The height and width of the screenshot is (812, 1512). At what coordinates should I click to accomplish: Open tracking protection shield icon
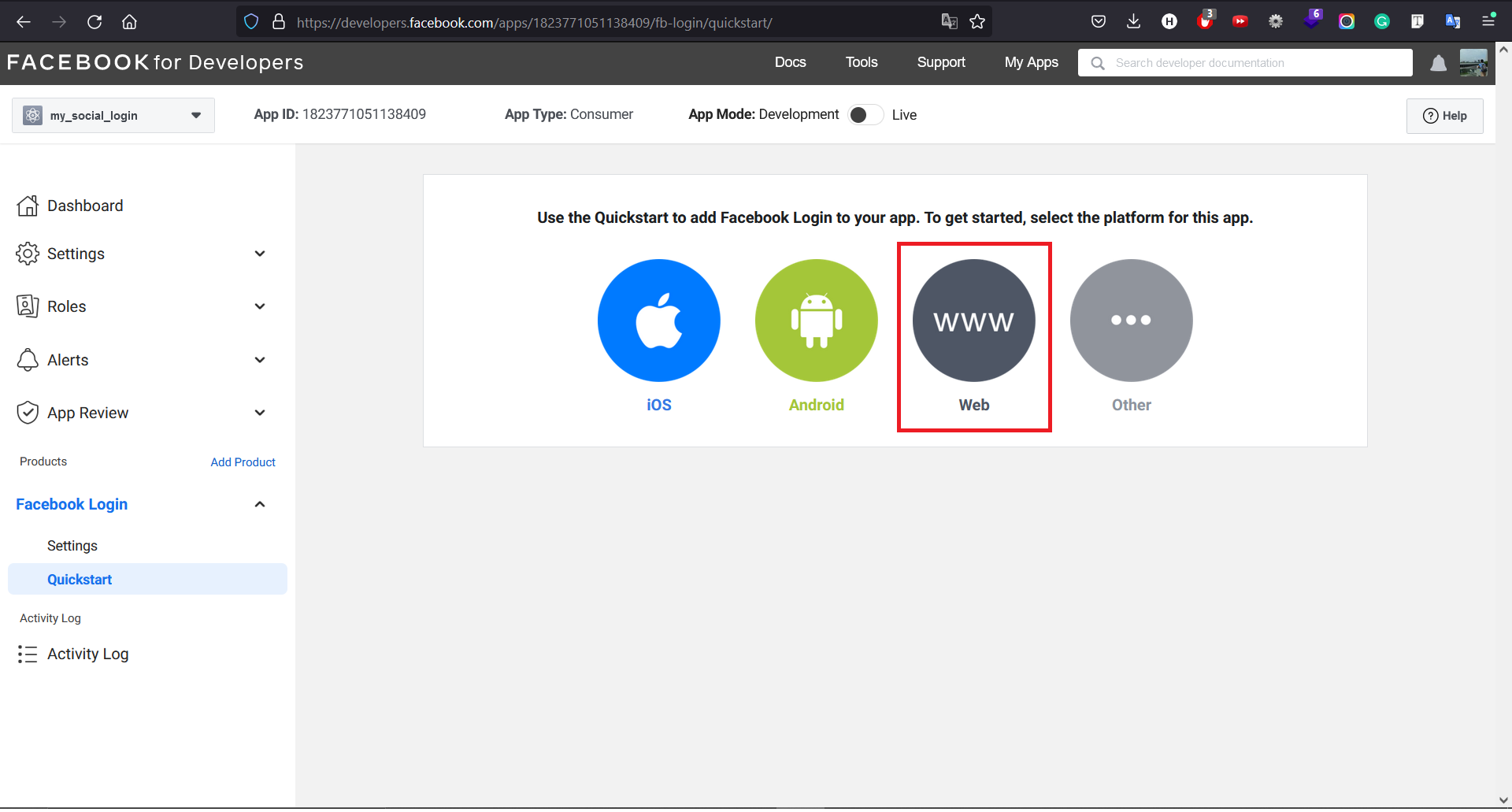click(251, 22)
